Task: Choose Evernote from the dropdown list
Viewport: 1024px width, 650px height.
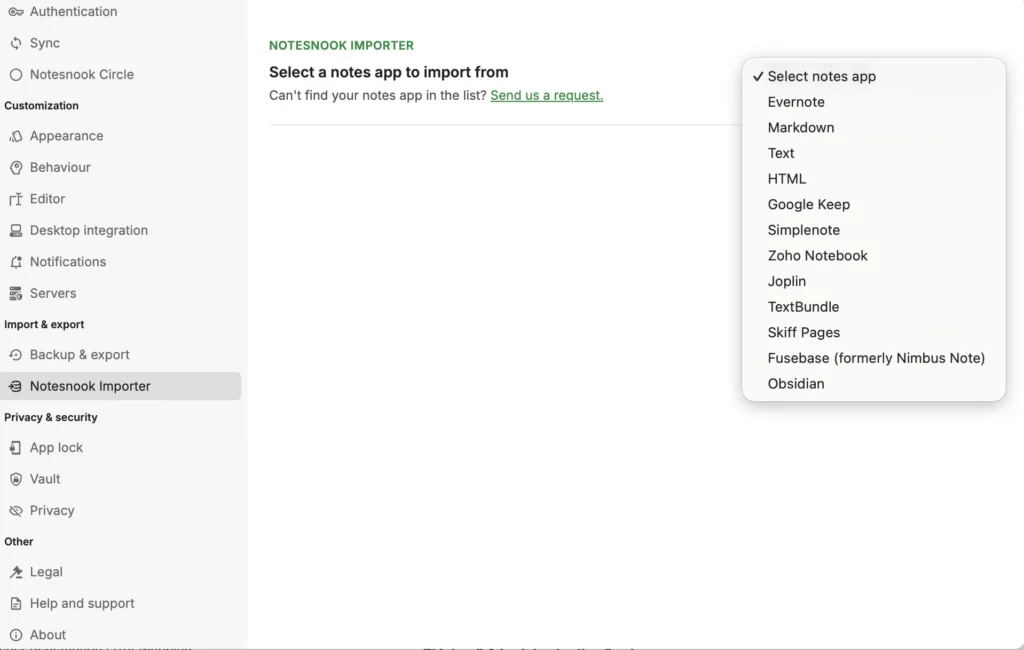Action: click(874, 102)
